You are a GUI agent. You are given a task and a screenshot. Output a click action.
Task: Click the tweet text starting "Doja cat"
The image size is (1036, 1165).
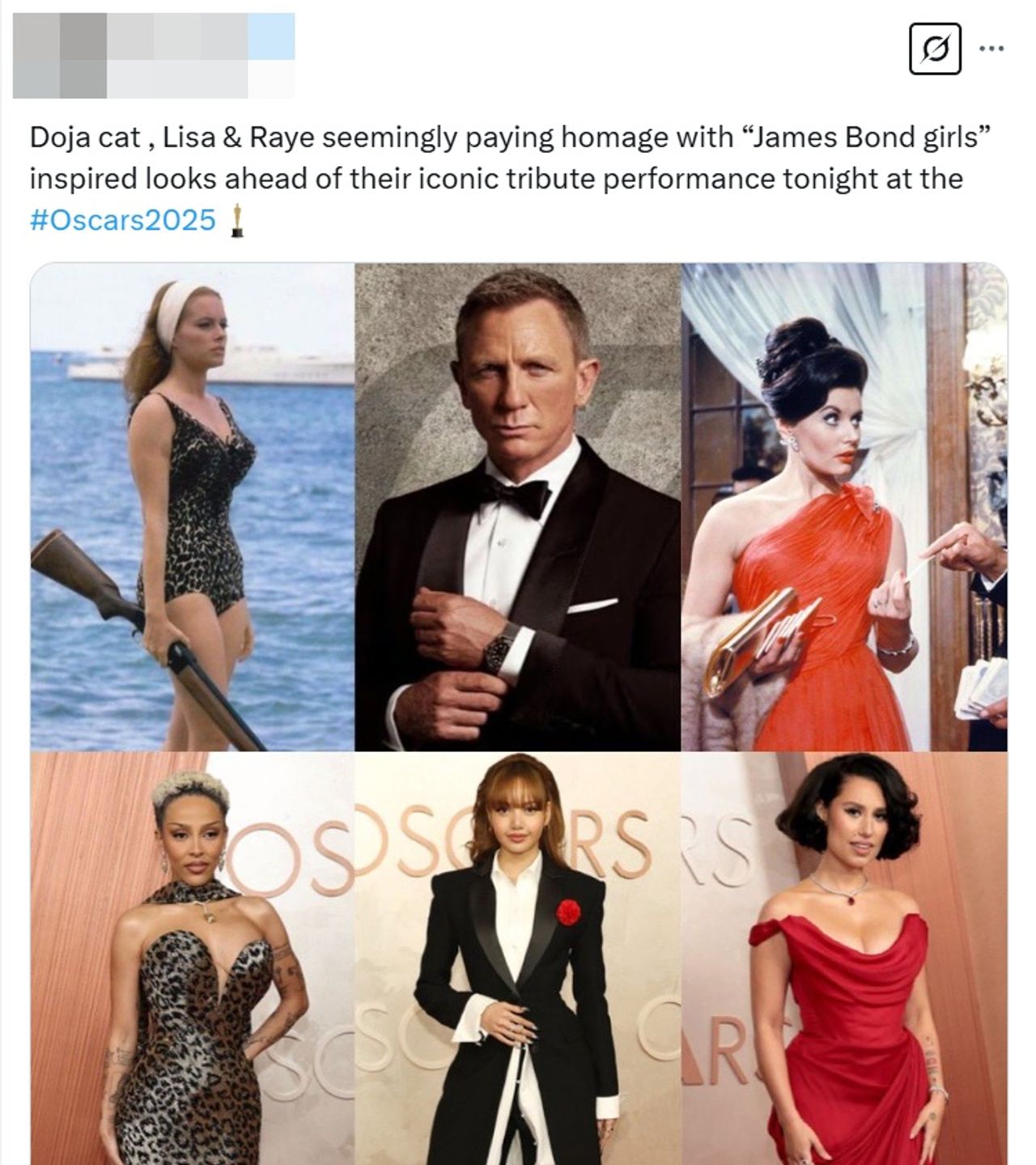[x=510, y=178]
